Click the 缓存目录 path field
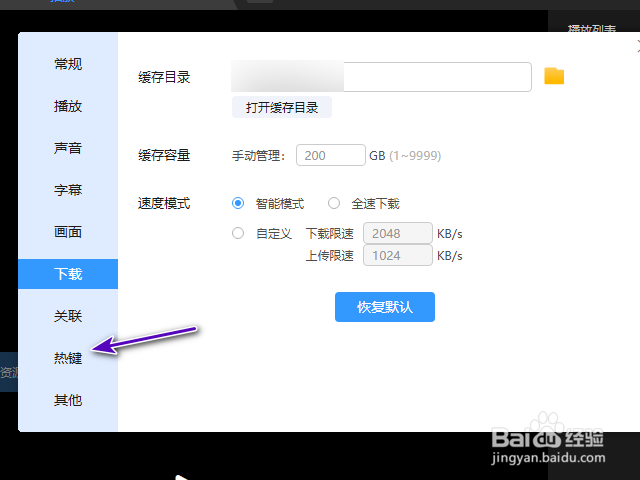Image resolution: width=640 pixels, height=480 pixels. (381, 77)
